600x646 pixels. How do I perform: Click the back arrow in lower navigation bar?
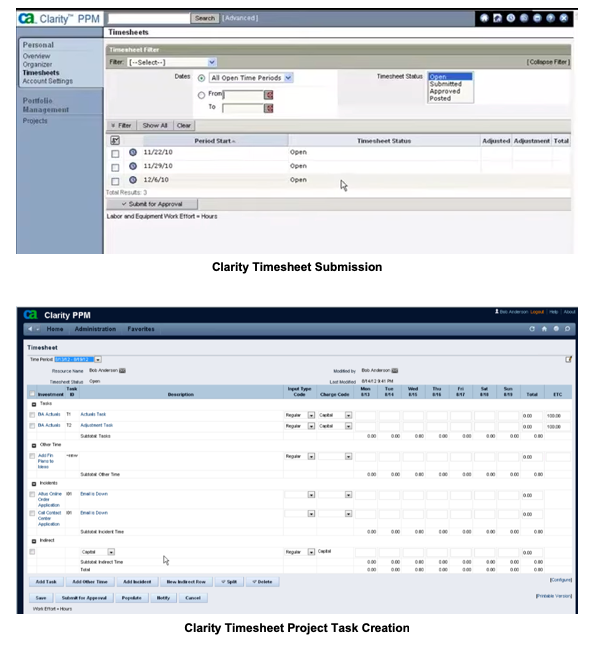[30, 329]
